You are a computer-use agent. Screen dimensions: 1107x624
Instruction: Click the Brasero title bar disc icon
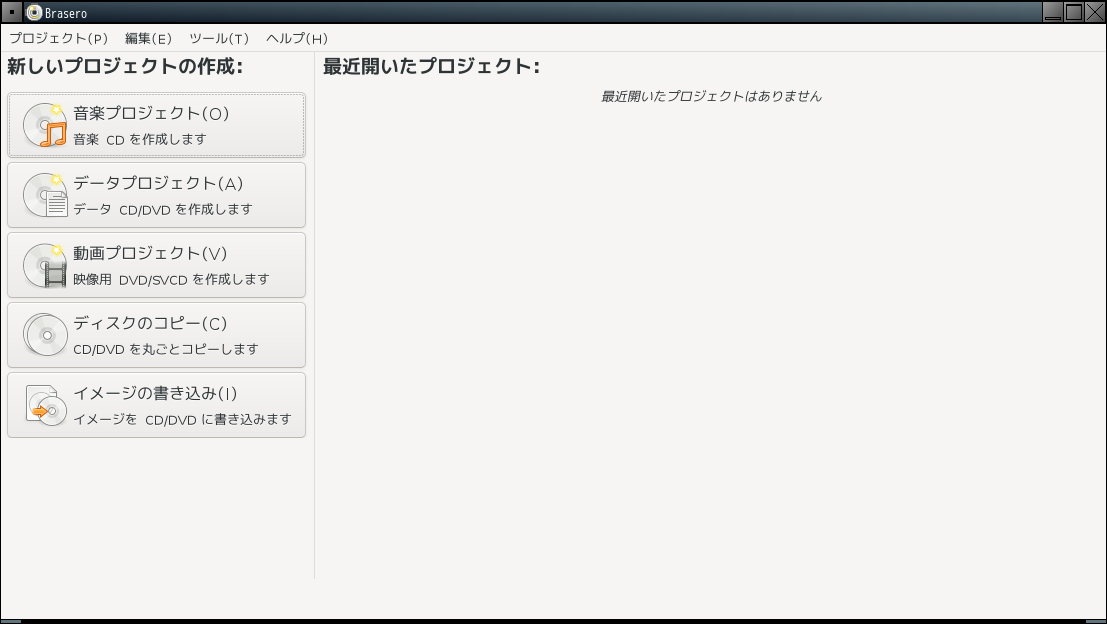(x=34, y=12)
